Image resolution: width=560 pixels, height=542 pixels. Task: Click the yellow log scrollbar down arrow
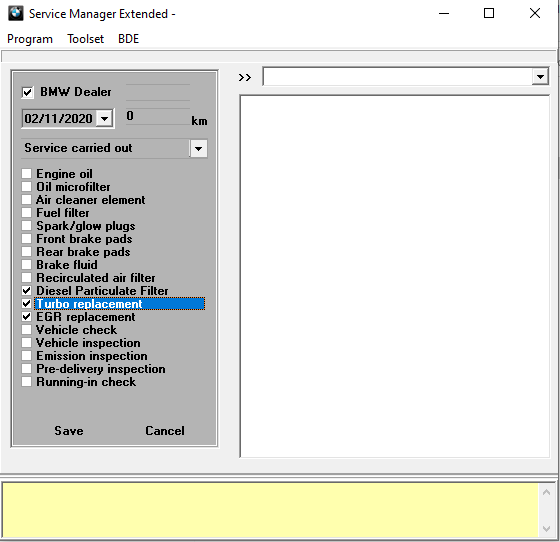[546, 528]
